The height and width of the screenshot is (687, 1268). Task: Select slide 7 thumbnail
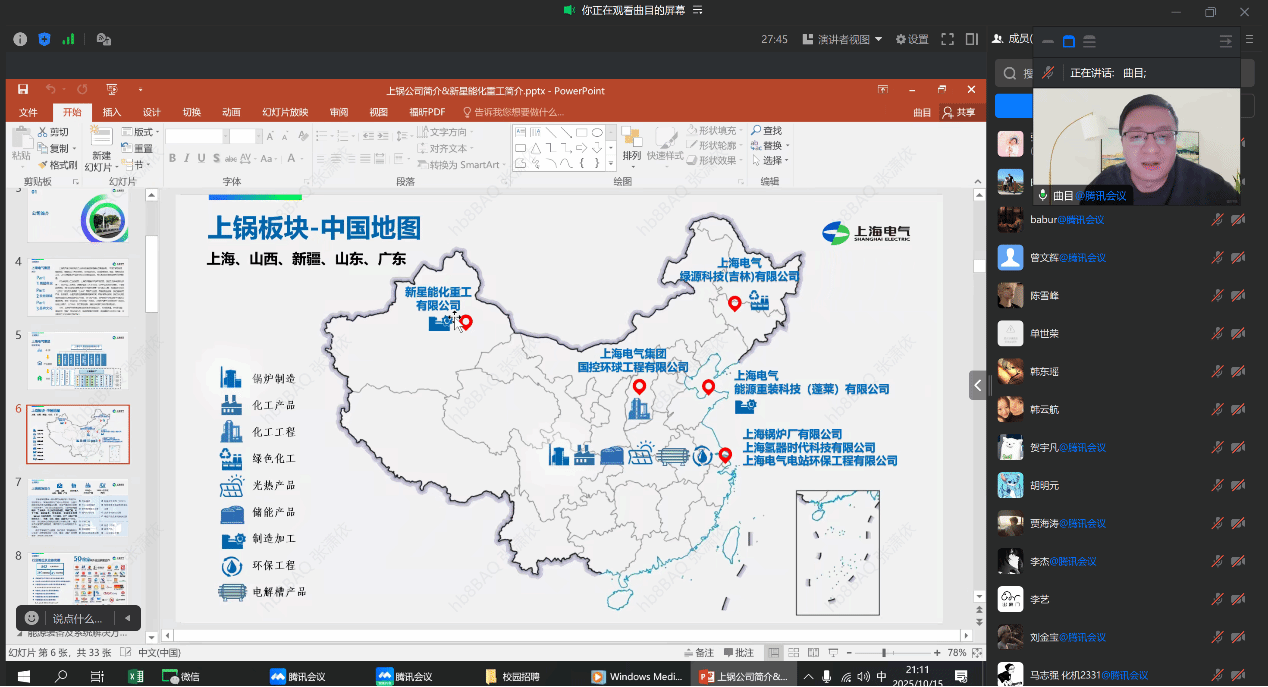tap(78, 508)
